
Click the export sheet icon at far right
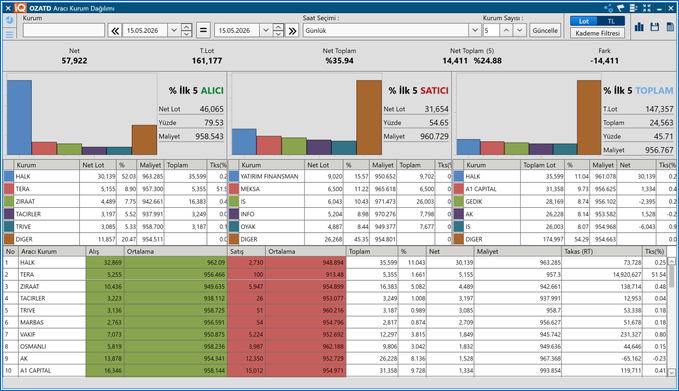click(x=670, y=27)
